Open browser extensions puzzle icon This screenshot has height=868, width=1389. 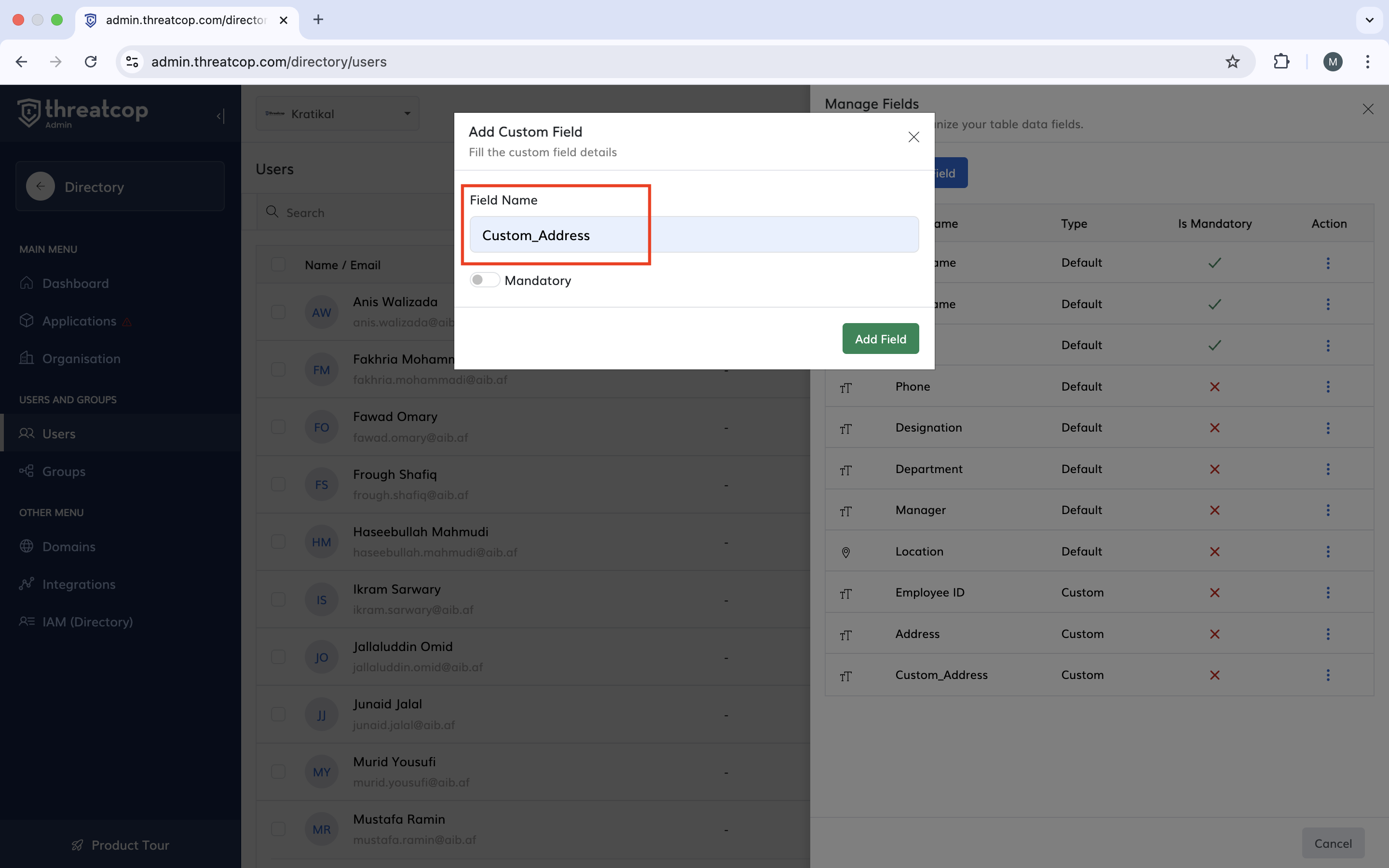pyautogui.click(x=1281, y=62)
